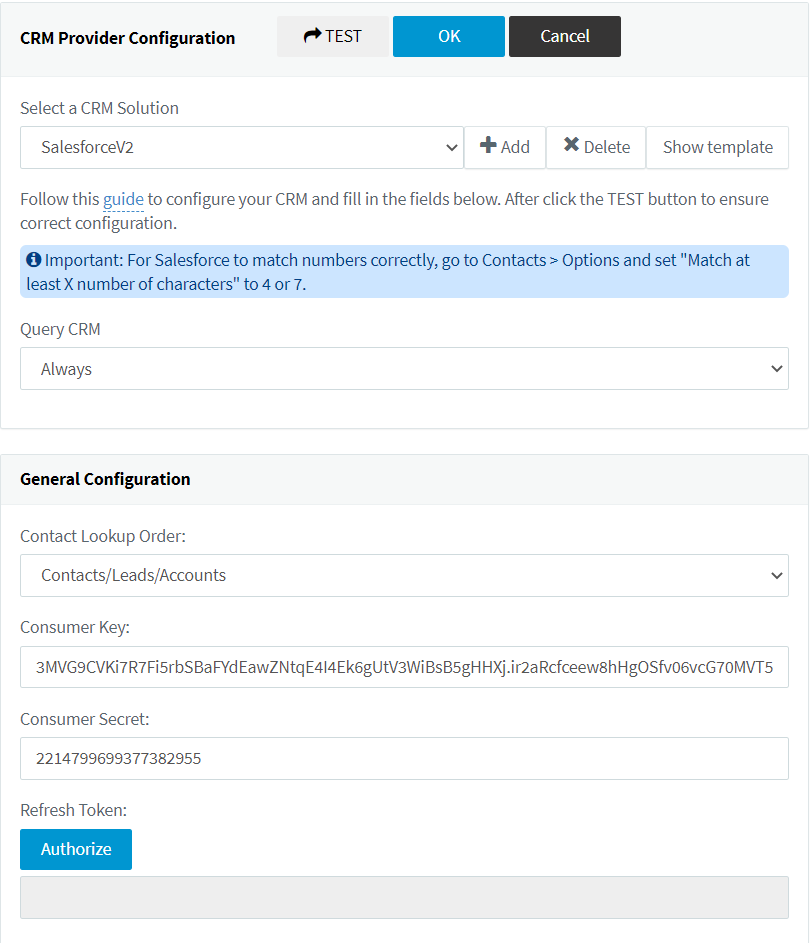Authorize the Salesforce refresh token
Viewport: 812px width, 943px height.
76,849
